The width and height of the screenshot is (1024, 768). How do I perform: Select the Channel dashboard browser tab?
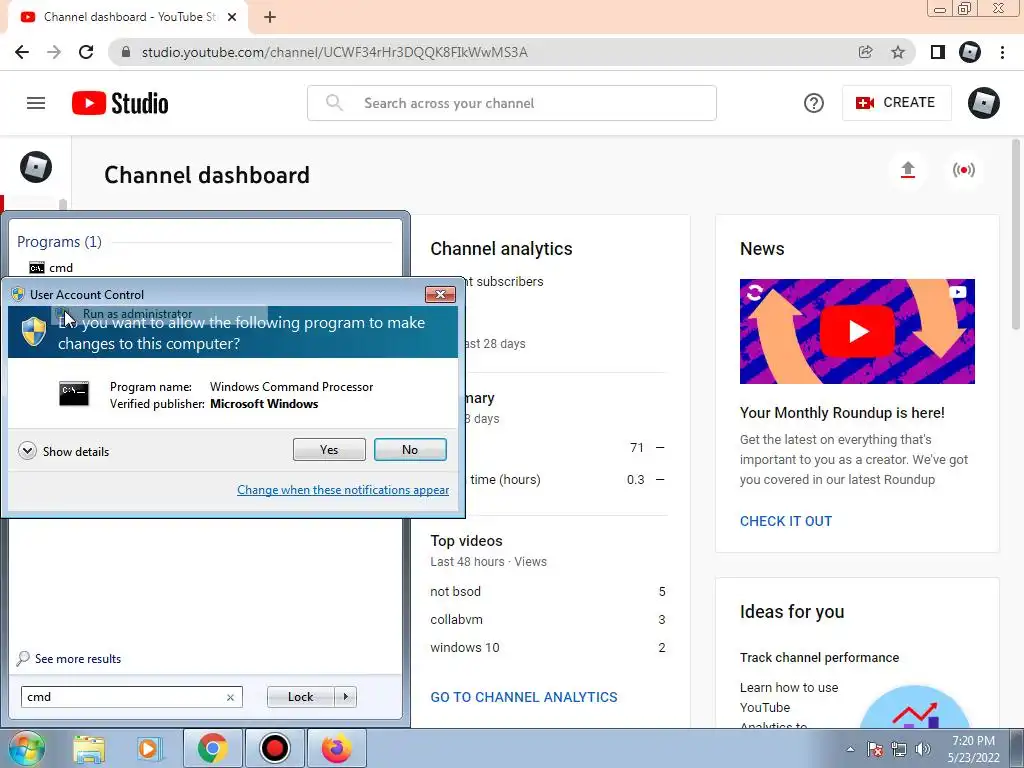pos(128,17)
